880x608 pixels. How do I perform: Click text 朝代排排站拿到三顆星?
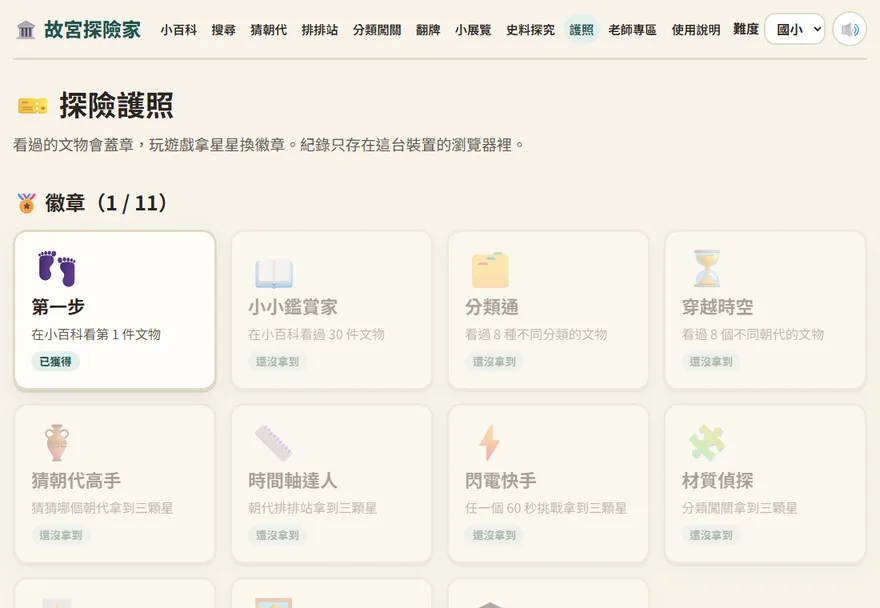pyautogui.click(x=313, y=508)
